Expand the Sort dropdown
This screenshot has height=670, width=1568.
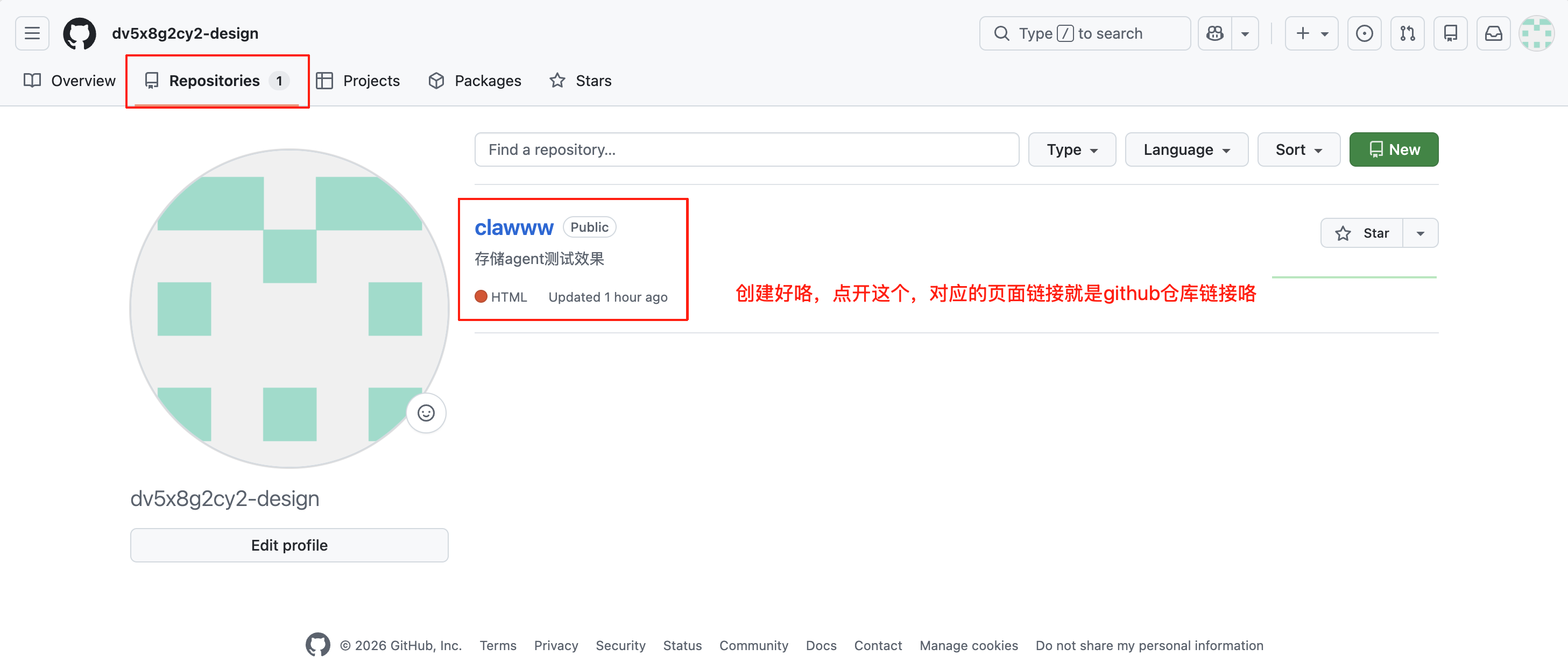[1298, 149]
